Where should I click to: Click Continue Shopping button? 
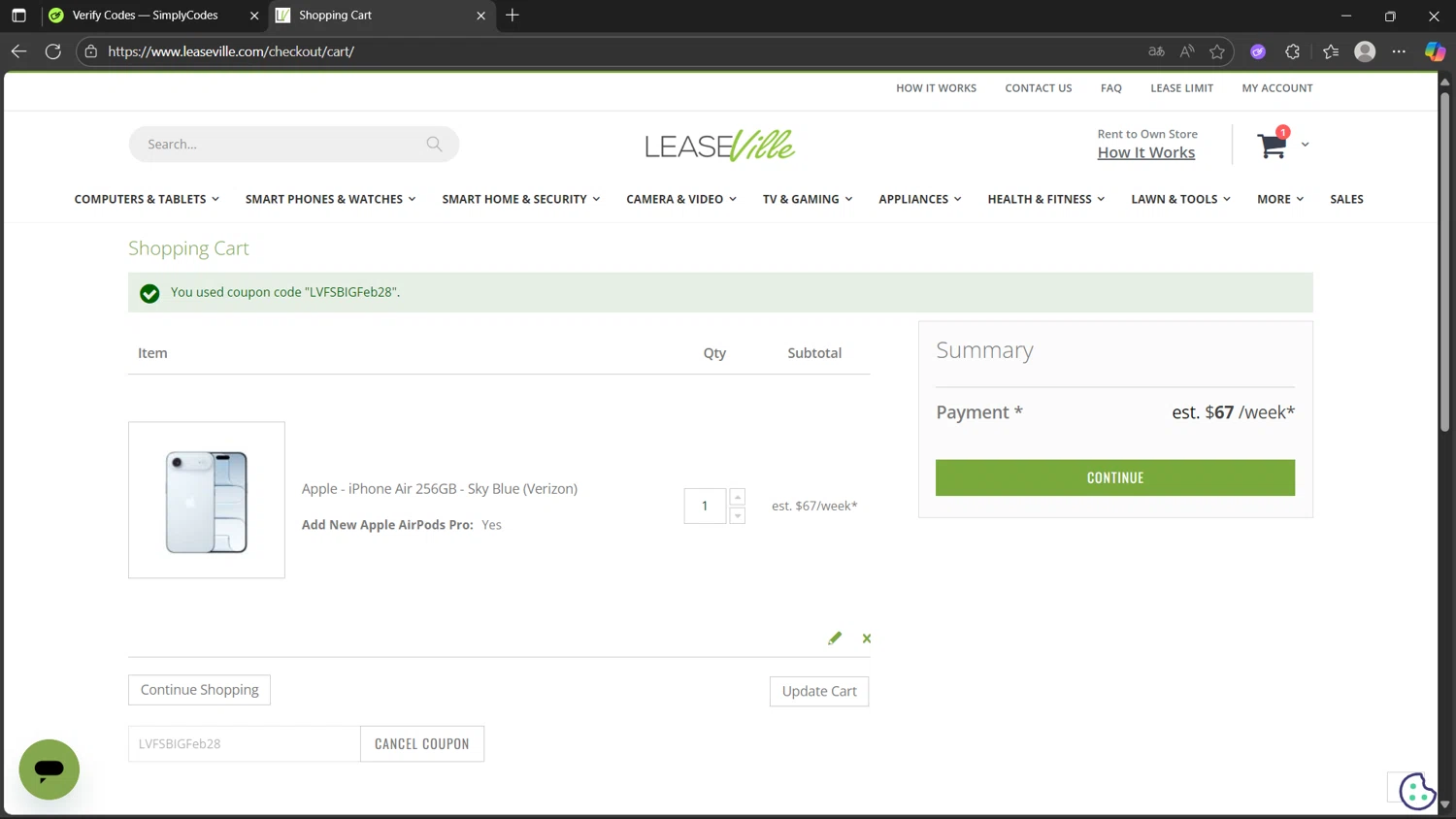[200, 690]
